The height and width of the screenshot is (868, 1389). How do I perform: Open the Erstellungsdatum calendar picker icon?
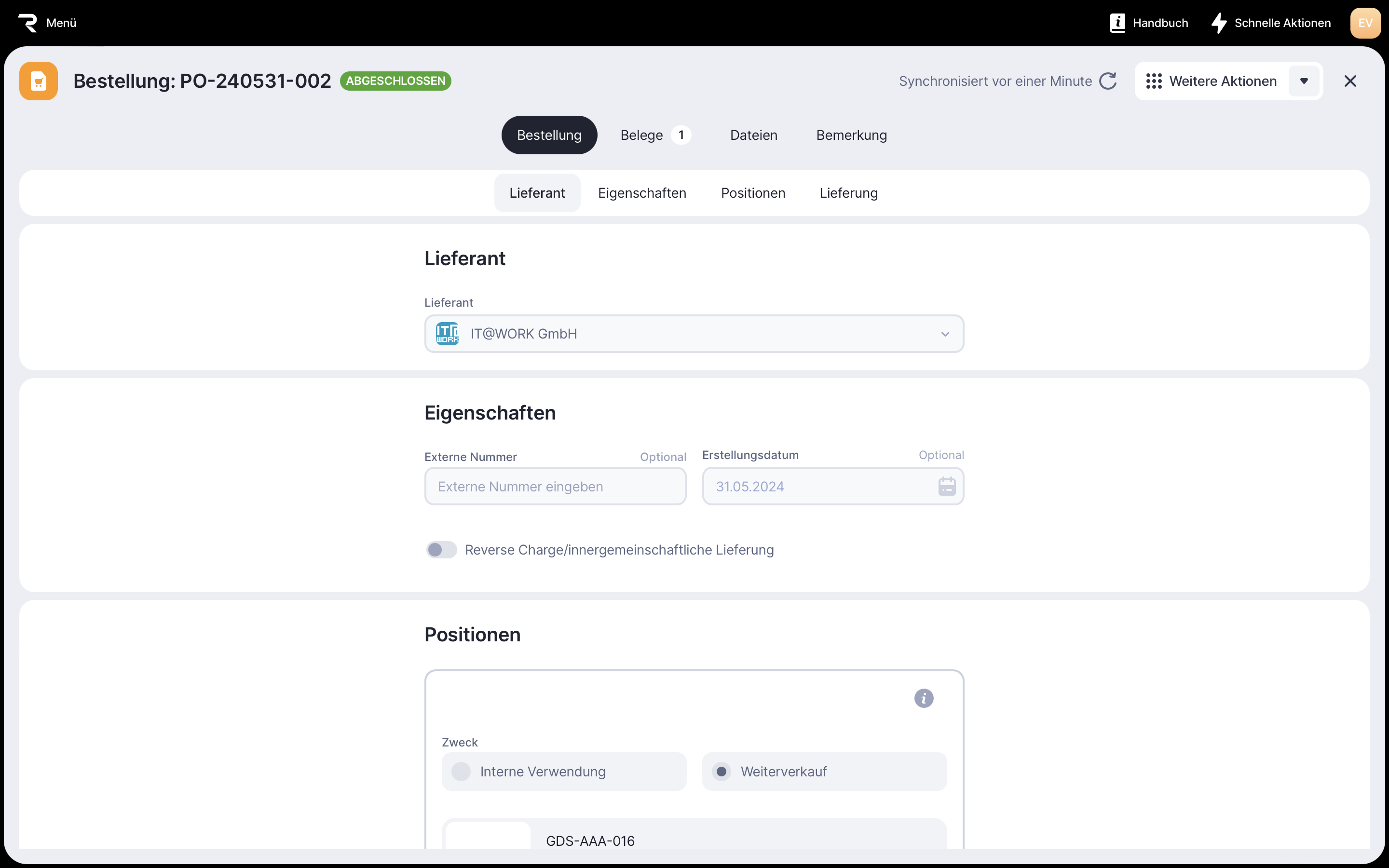click(x=946, y=486)
